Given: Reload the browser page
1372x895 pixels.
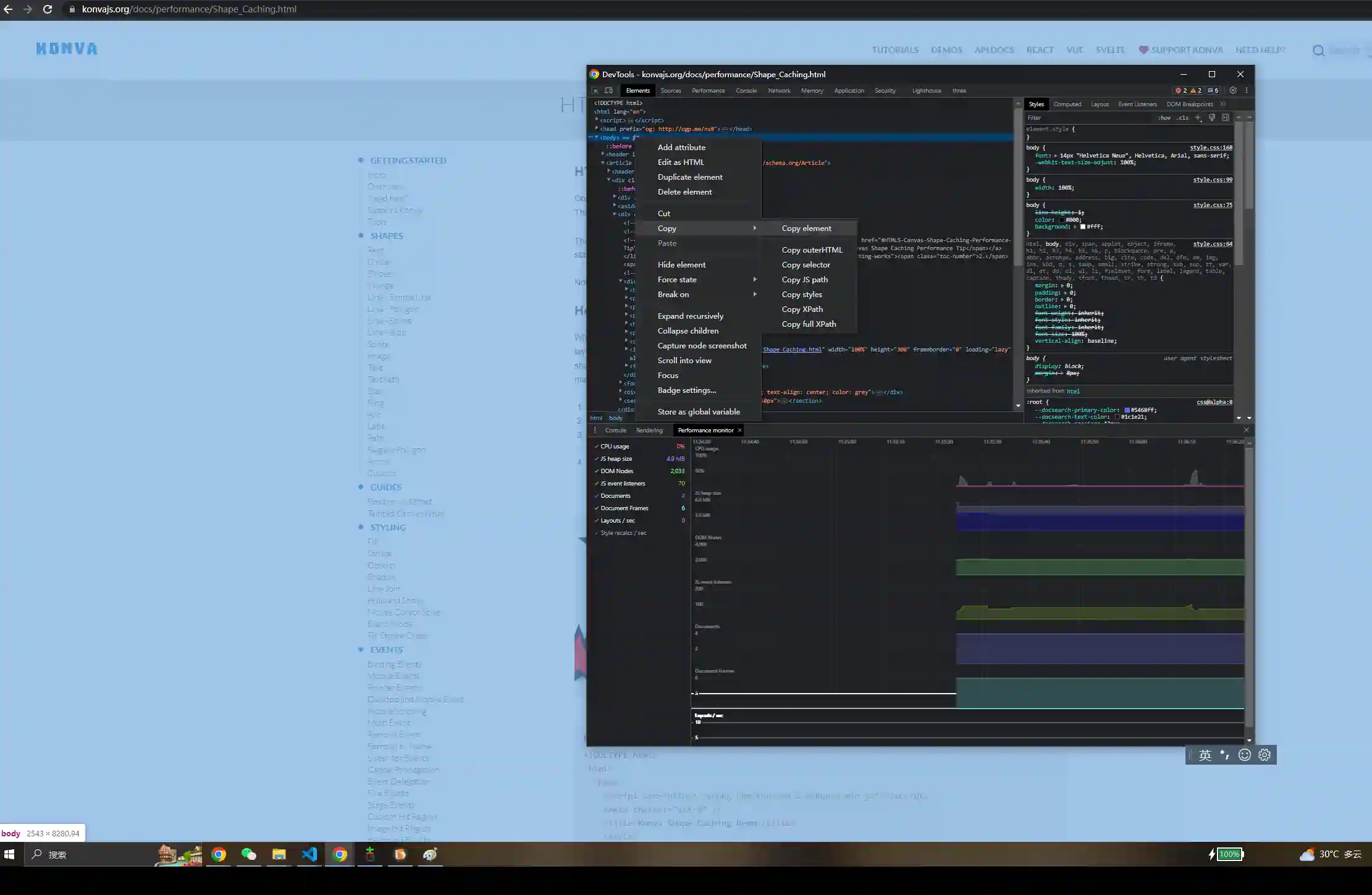Looking at the screenshot, I should pyautogui.click(x=48, y=9).
